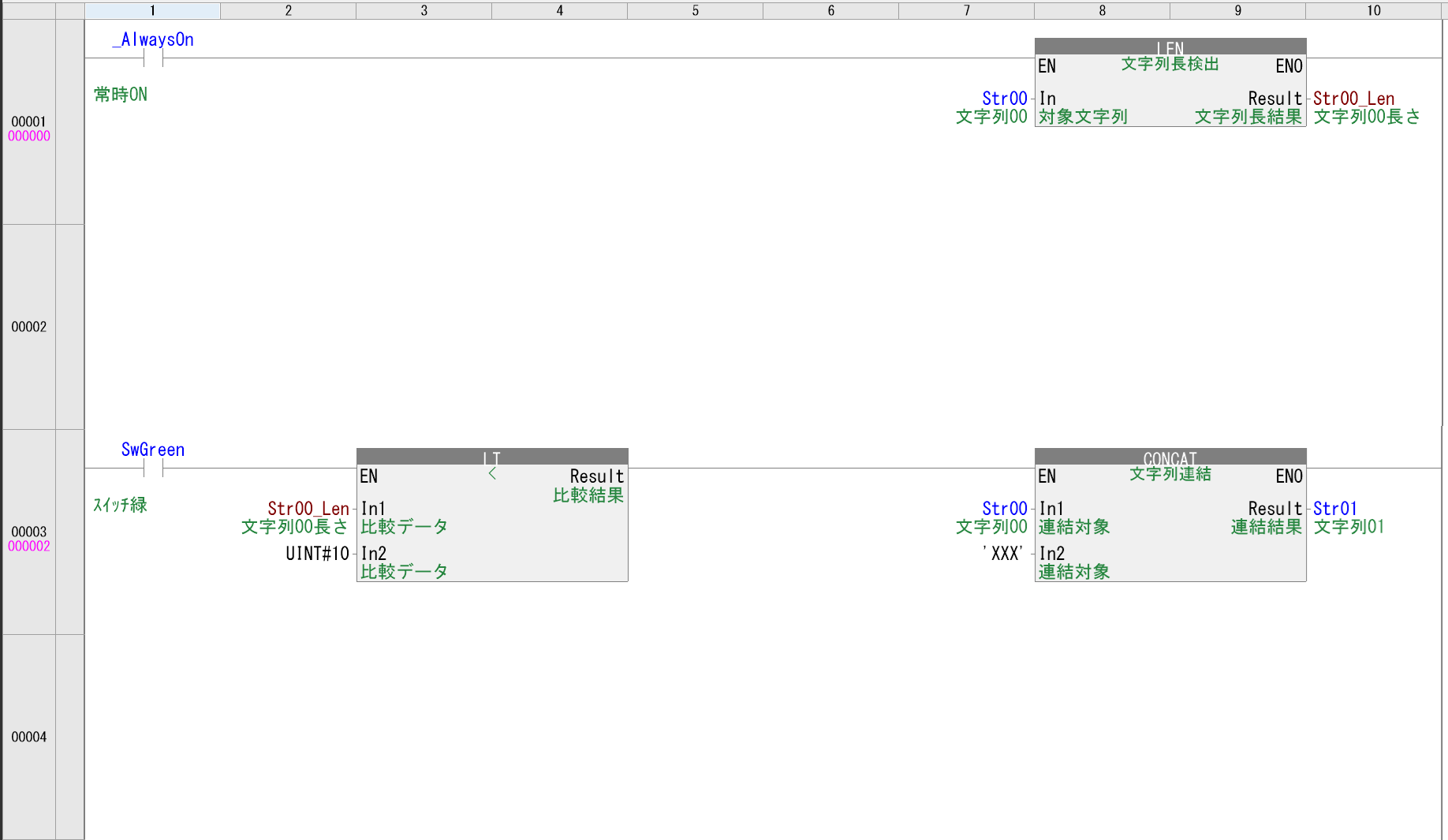Select column header 1

(152, 10)
